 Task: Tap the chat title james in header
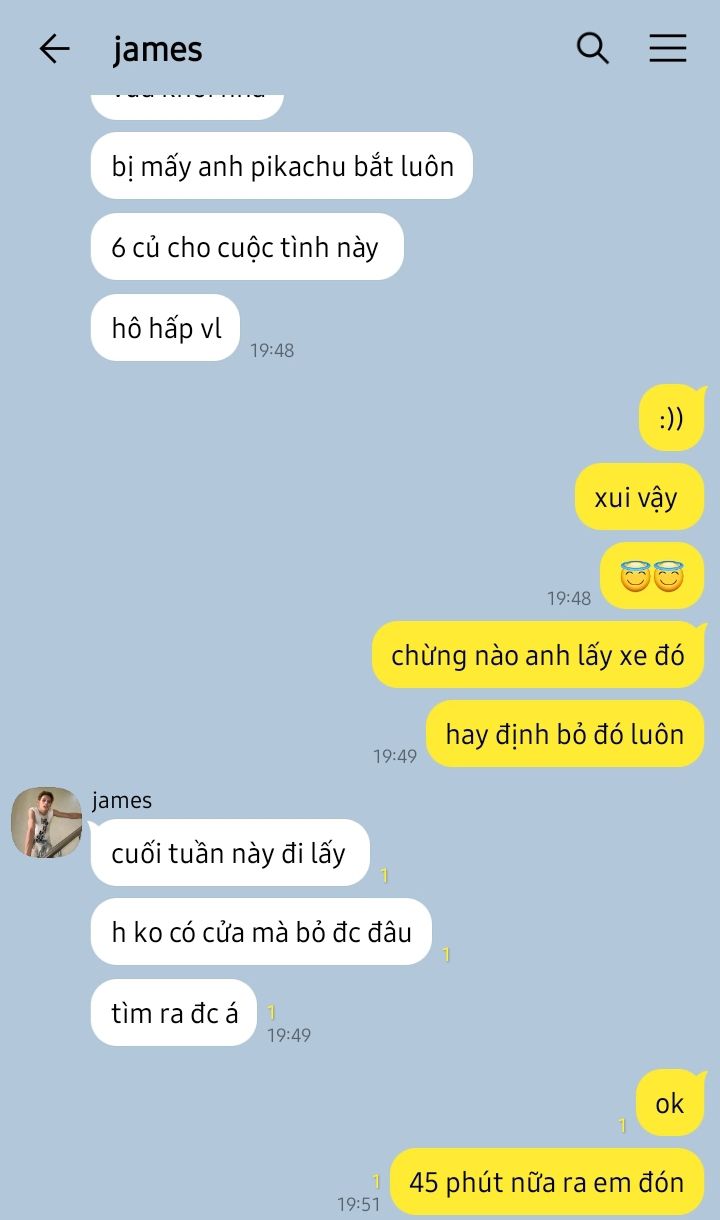(x=158, y=49)
